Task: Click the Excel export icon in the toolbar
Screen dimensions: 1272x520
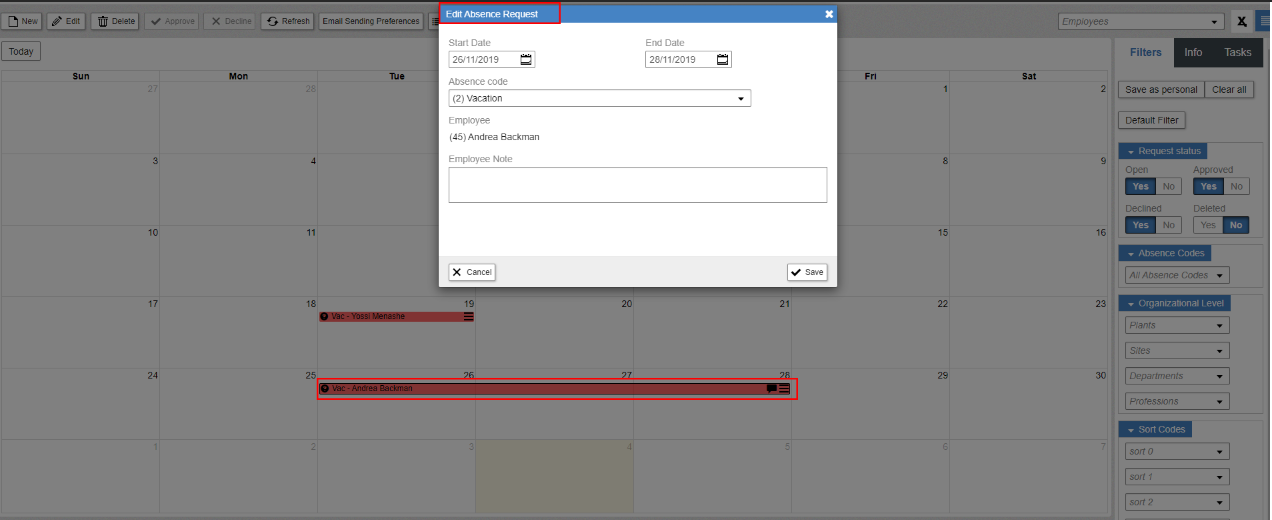Action: [1241, 21]
